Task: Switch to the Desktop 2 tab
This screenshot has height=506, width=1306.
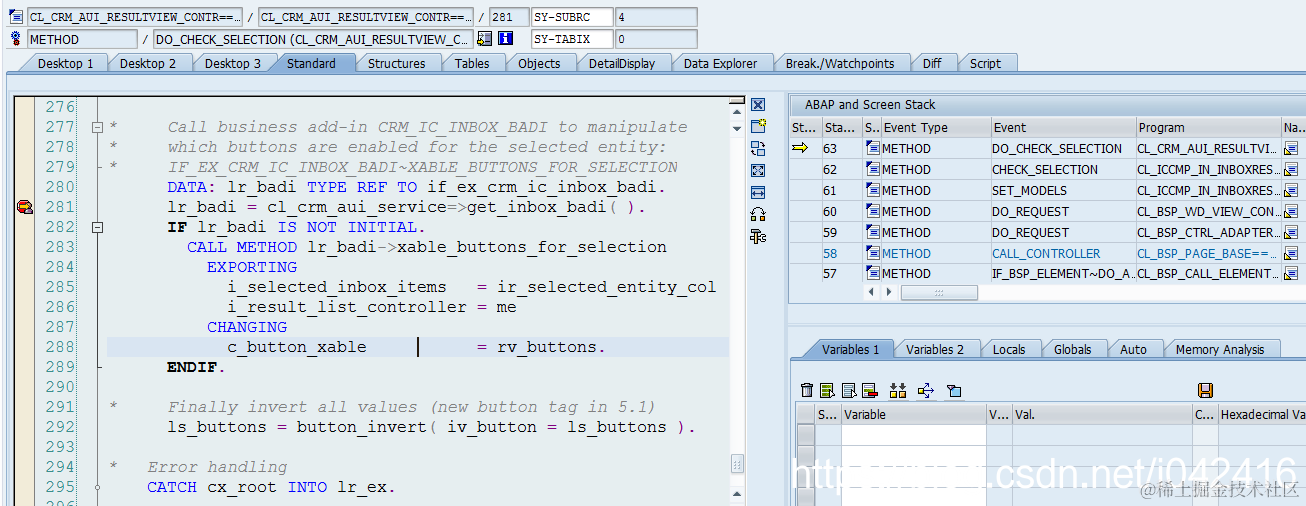Action: click(x=148, y=63)
